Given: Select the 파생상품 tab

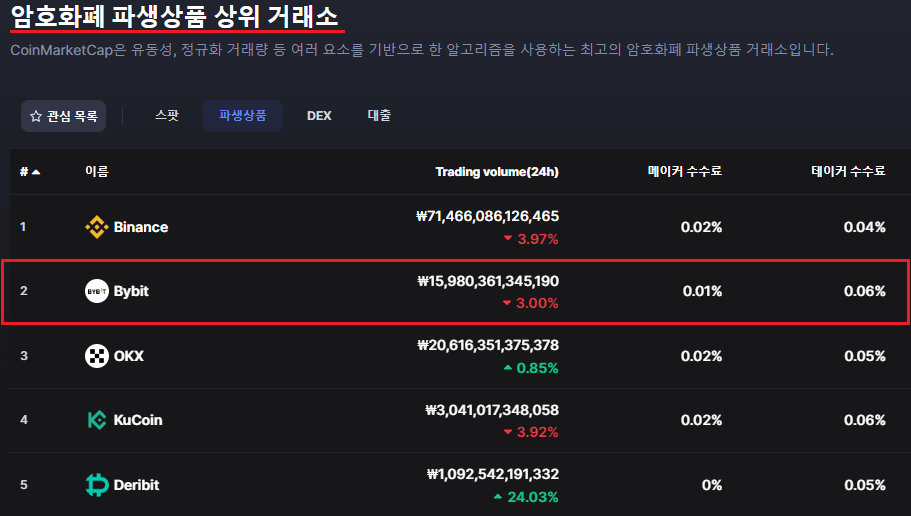Looking at the screenshot, I should click(x=242, y=116).
